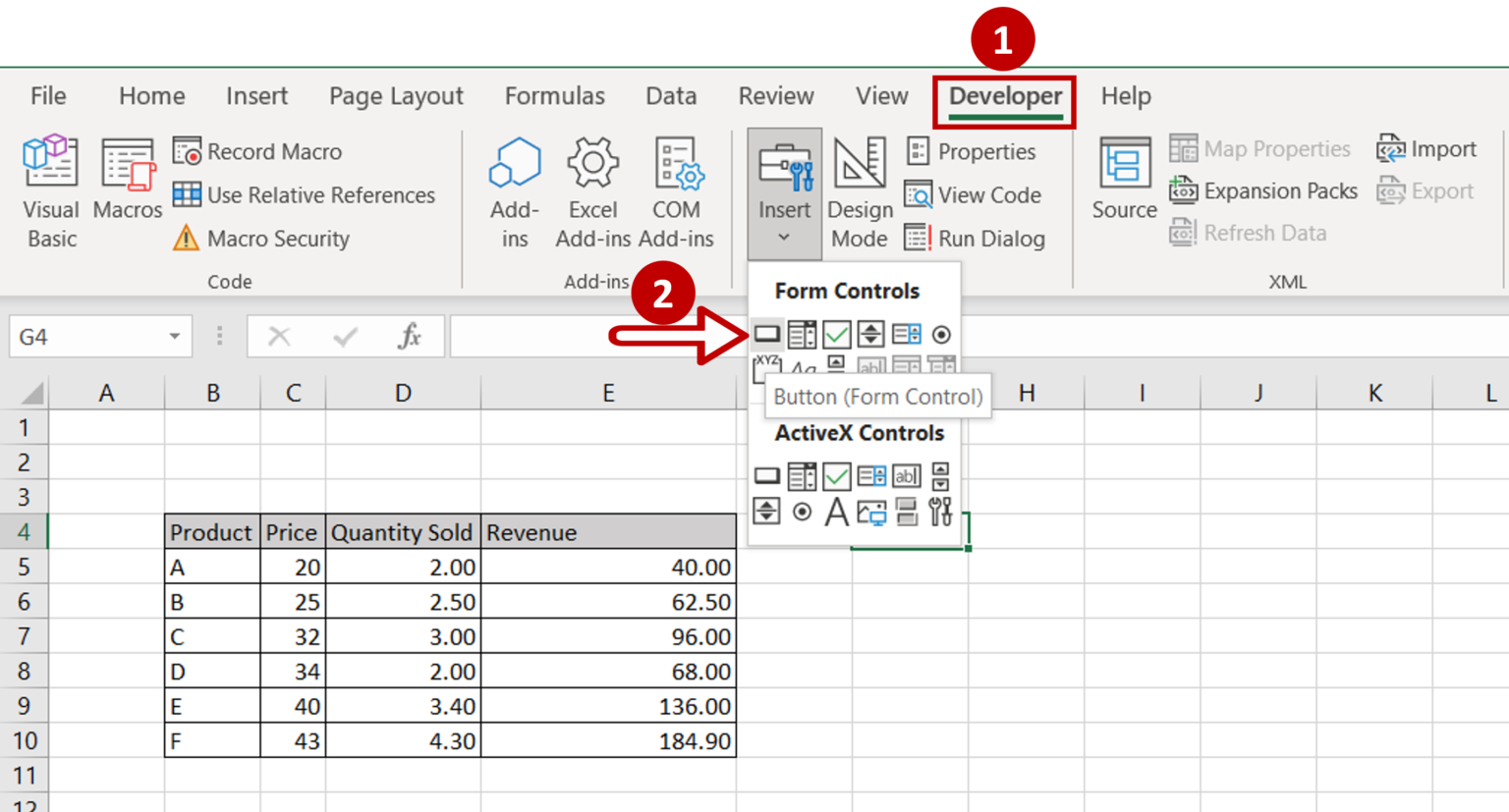Click the Product cell labeled E
Image resolution: width=1509 pixels, height=812 pixels.
[212, 706]
